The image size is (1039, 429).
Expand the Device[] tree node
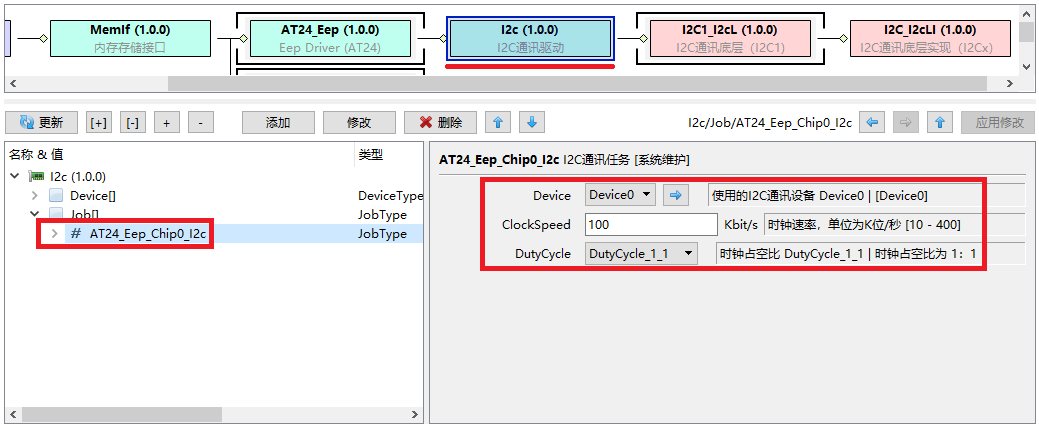point(35,196)
